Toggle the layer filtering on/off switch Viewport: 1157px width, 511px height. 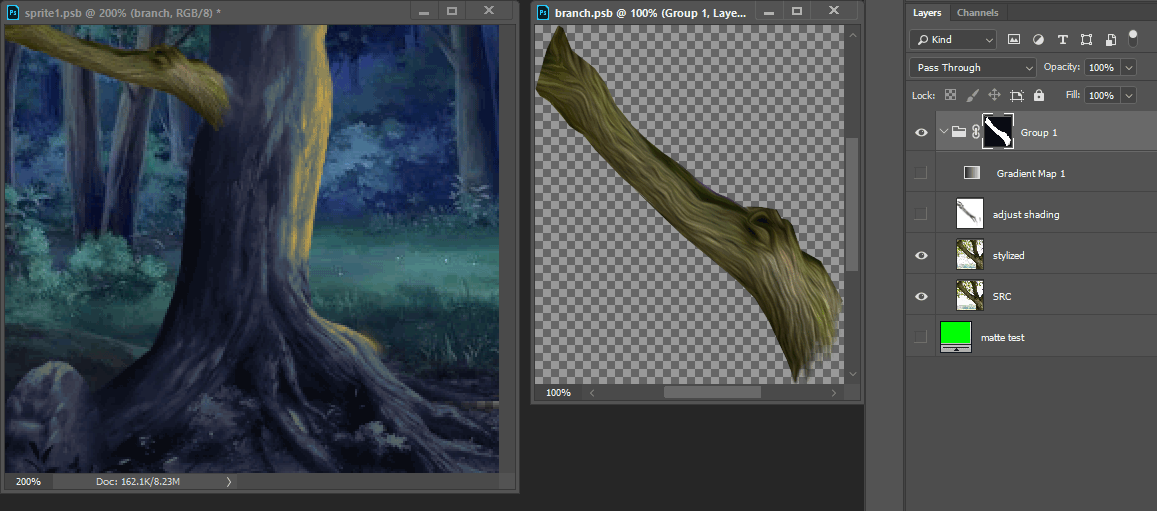[1133, 38]
